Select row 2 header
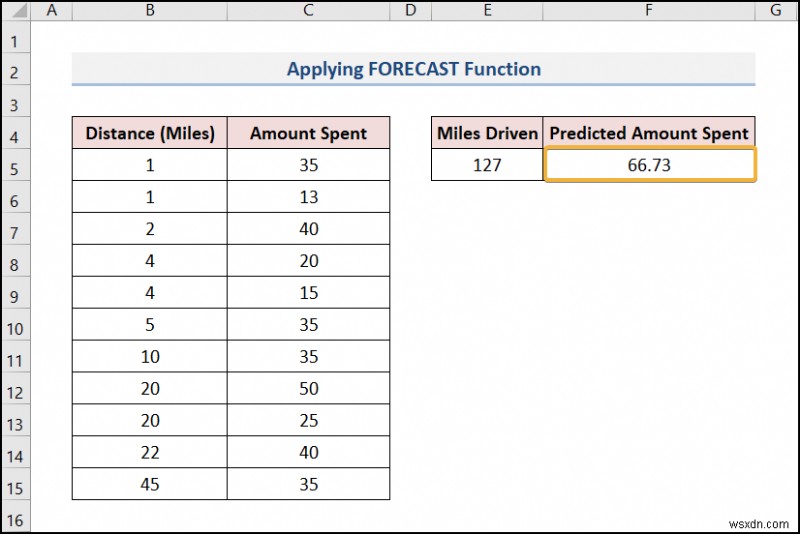This screenshot has width=800, height=534. (16, 69)
